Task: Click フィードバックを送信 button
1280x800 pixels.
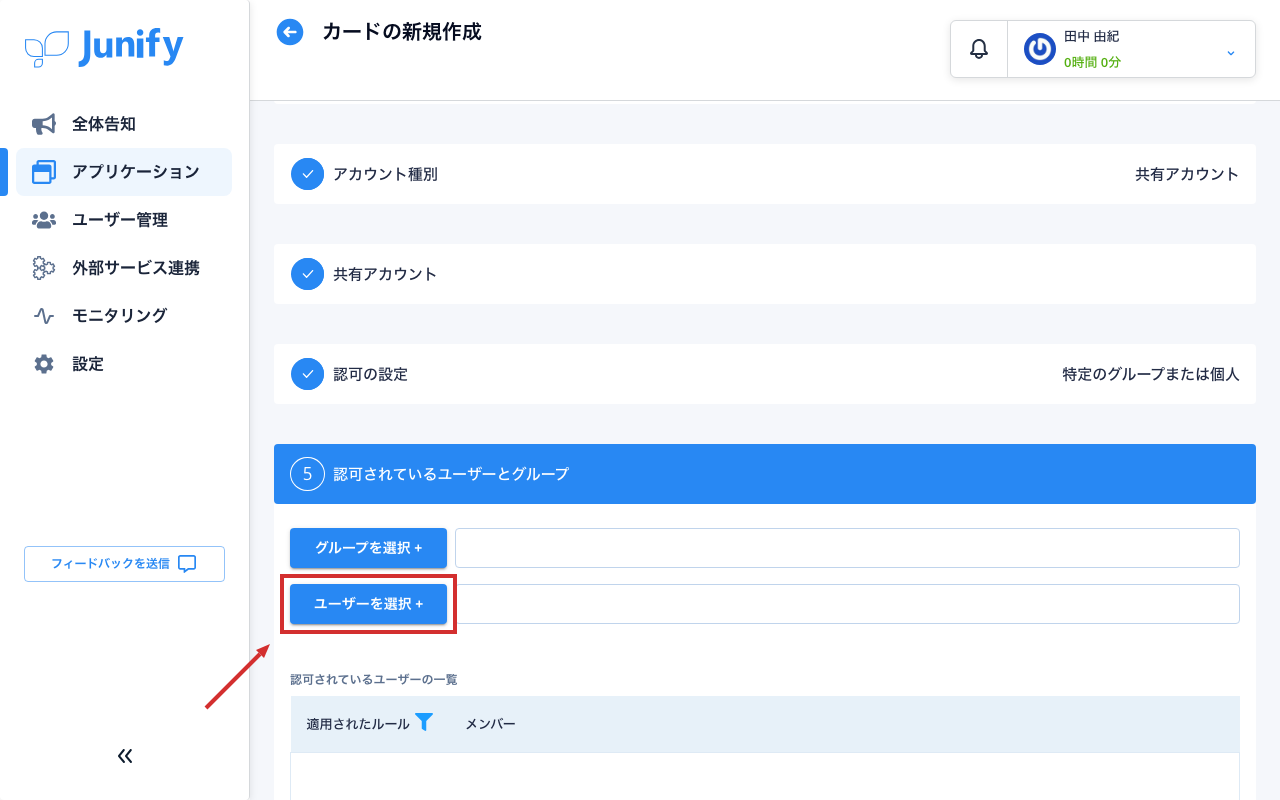Action: point(124,564)
